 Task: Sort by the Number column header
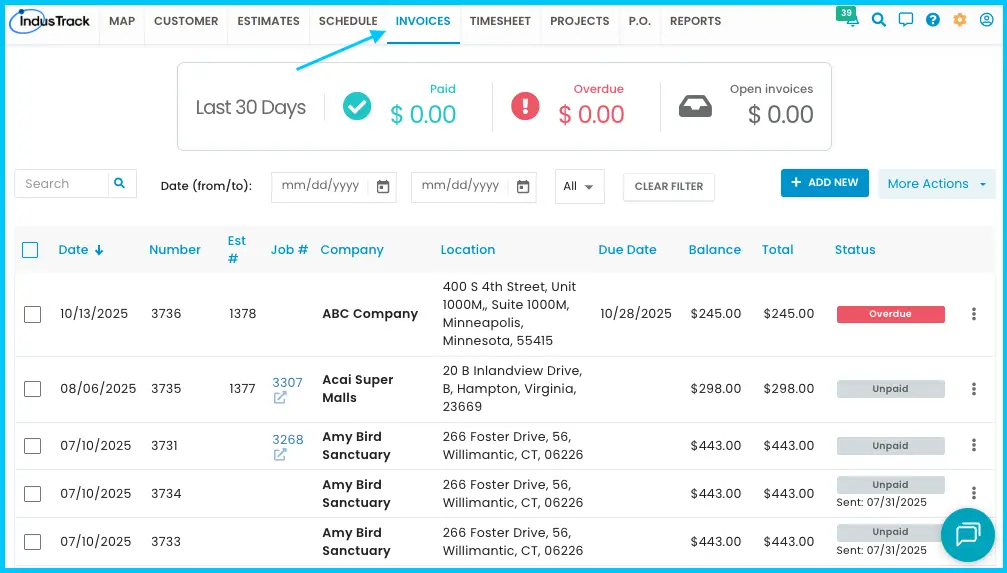[x=175, y=250]
